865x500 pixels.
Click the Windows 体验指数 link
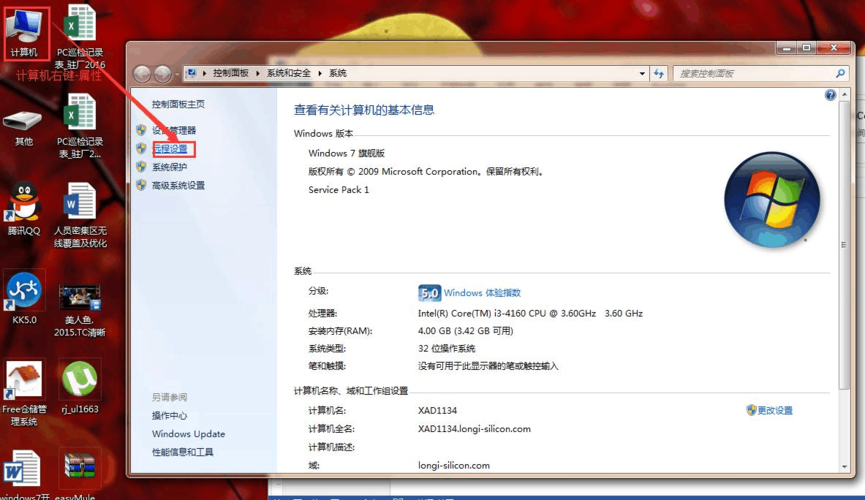coord(482,293)
